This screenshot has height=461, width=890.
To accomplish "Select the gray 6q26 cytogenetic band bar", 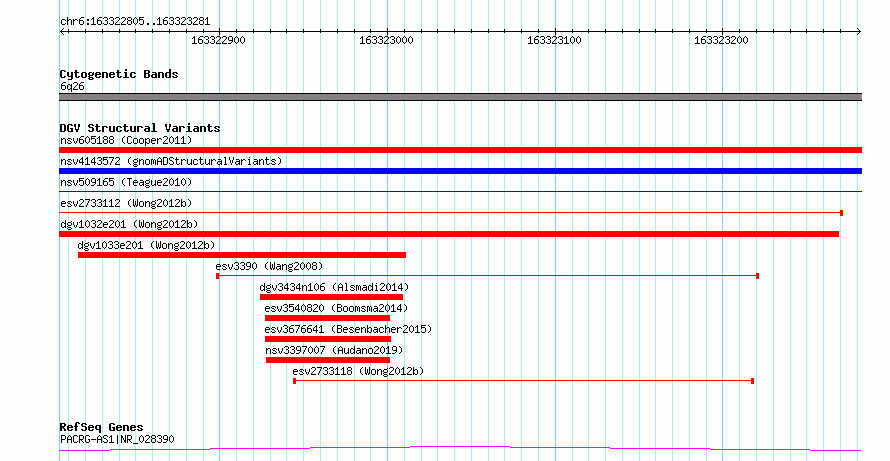I will (460, 97).
